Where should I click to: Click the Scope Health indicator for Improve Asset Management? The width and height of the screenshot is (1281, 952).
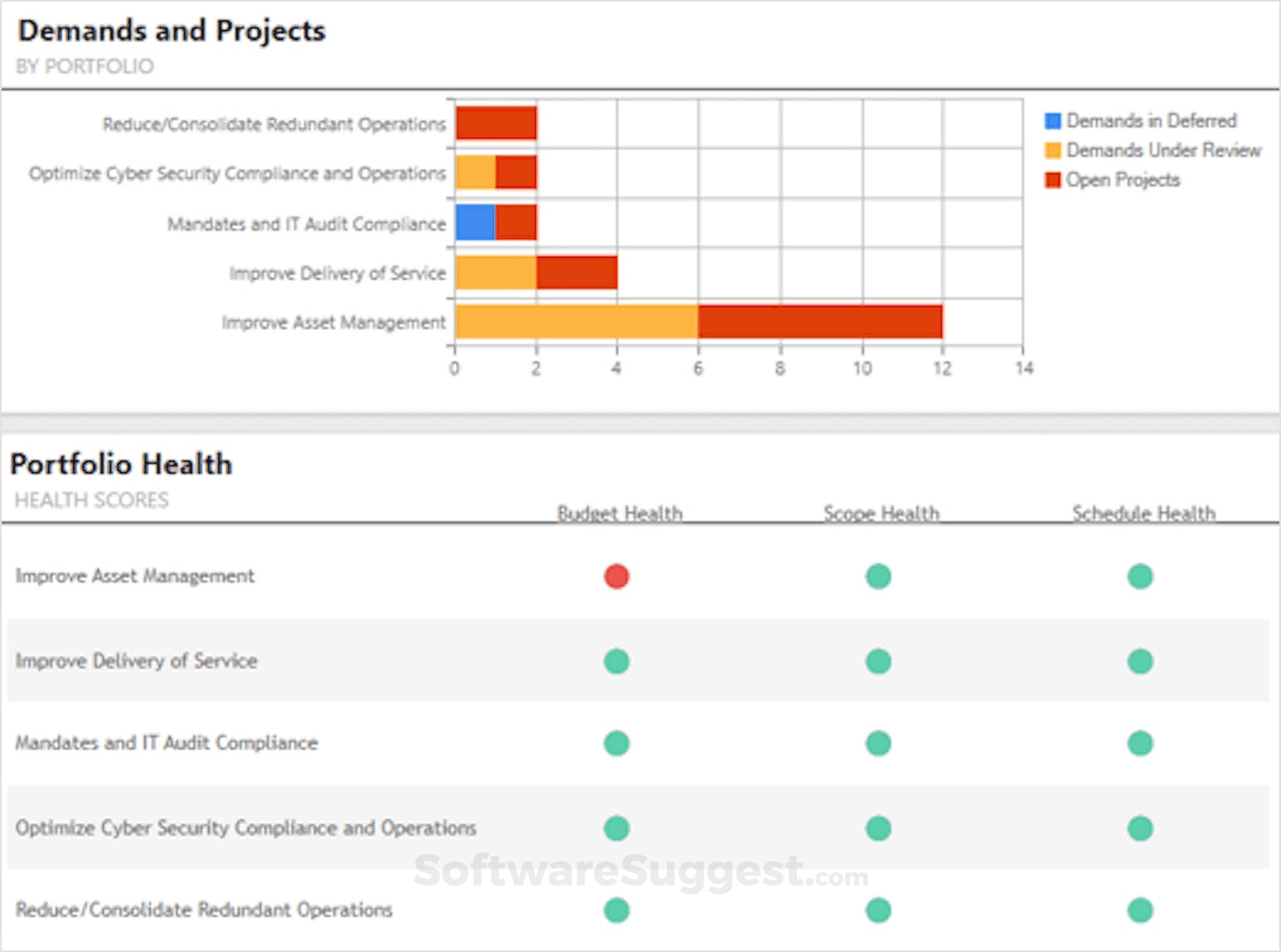(879, 575)
